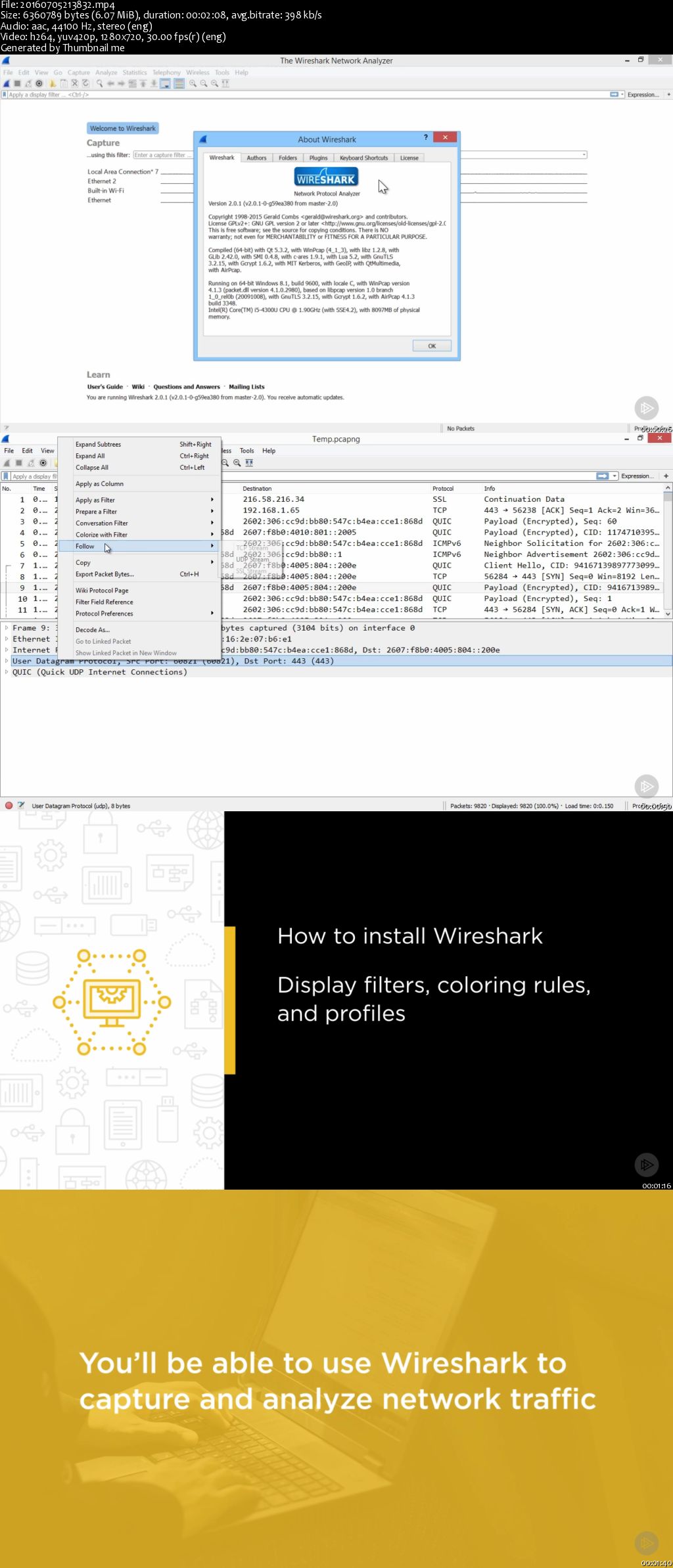Open Keyboard Shortcuts tab in About Wireshark

(x=363, y=158)
